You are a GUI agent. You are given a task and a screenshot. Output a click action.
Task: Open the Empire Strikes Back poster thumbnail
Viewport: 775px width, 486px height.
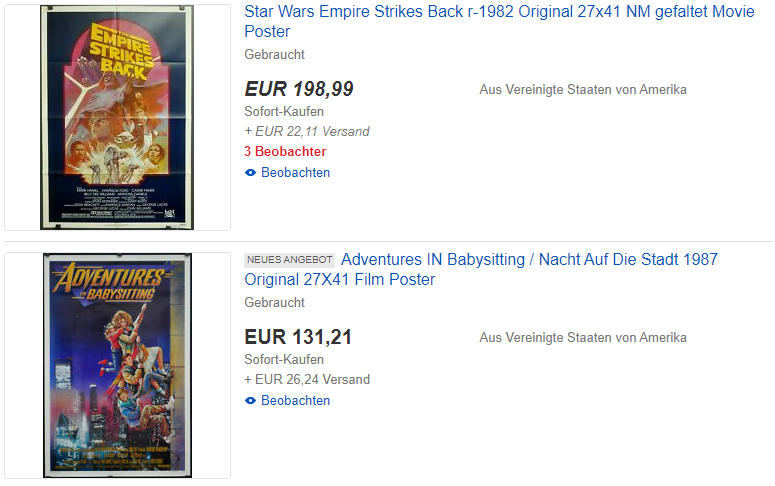tap(117, 118)
